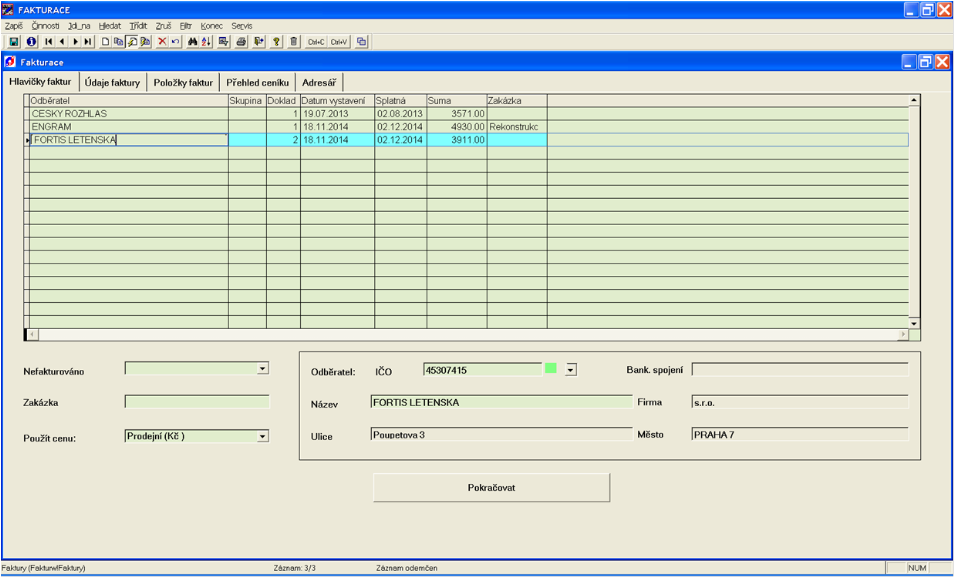
Task: Click the trash bin toolbar icon
Action: coord(294,41)
